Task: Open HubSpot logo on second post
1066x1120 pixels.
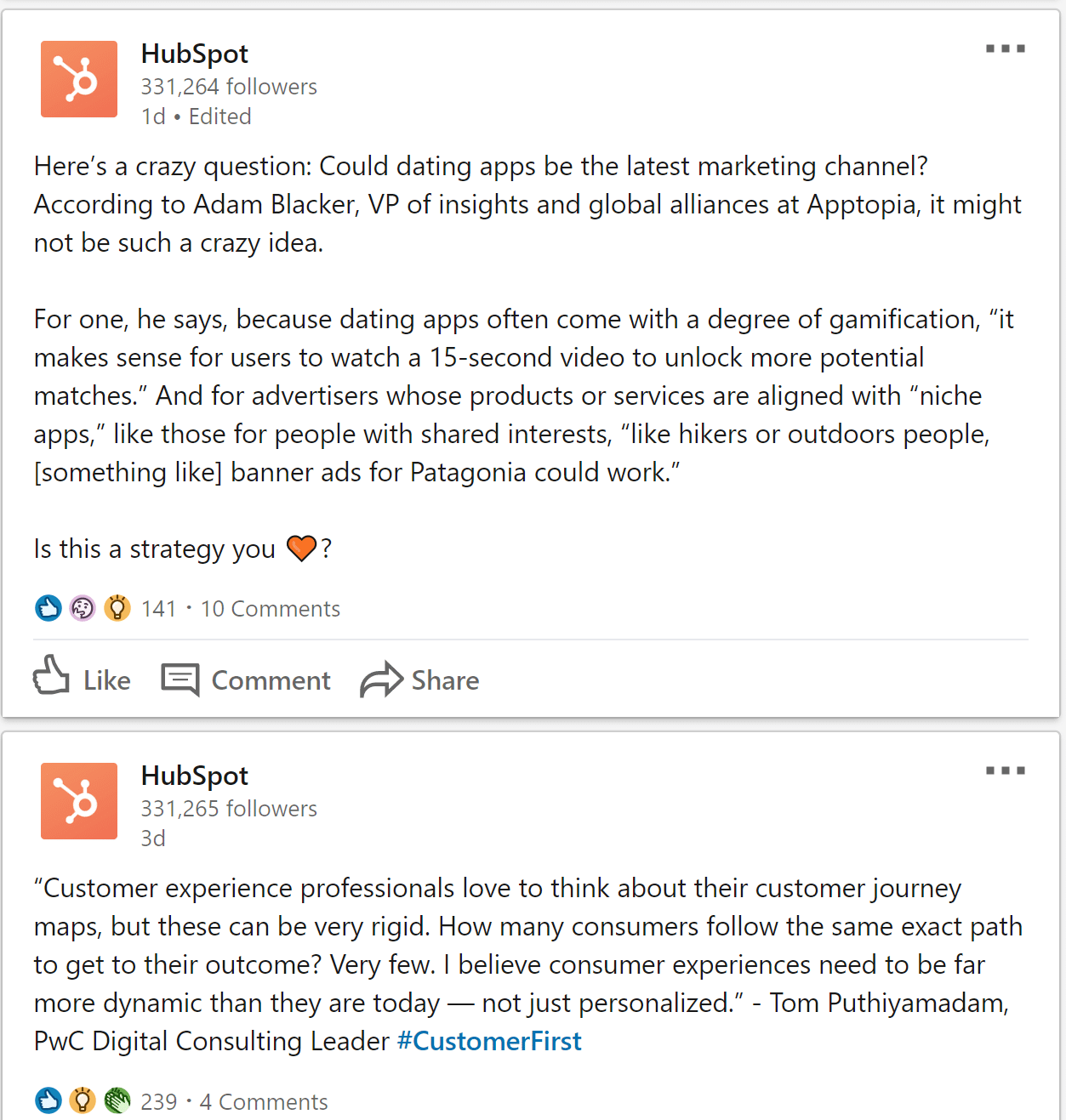Action: [79, 801]
